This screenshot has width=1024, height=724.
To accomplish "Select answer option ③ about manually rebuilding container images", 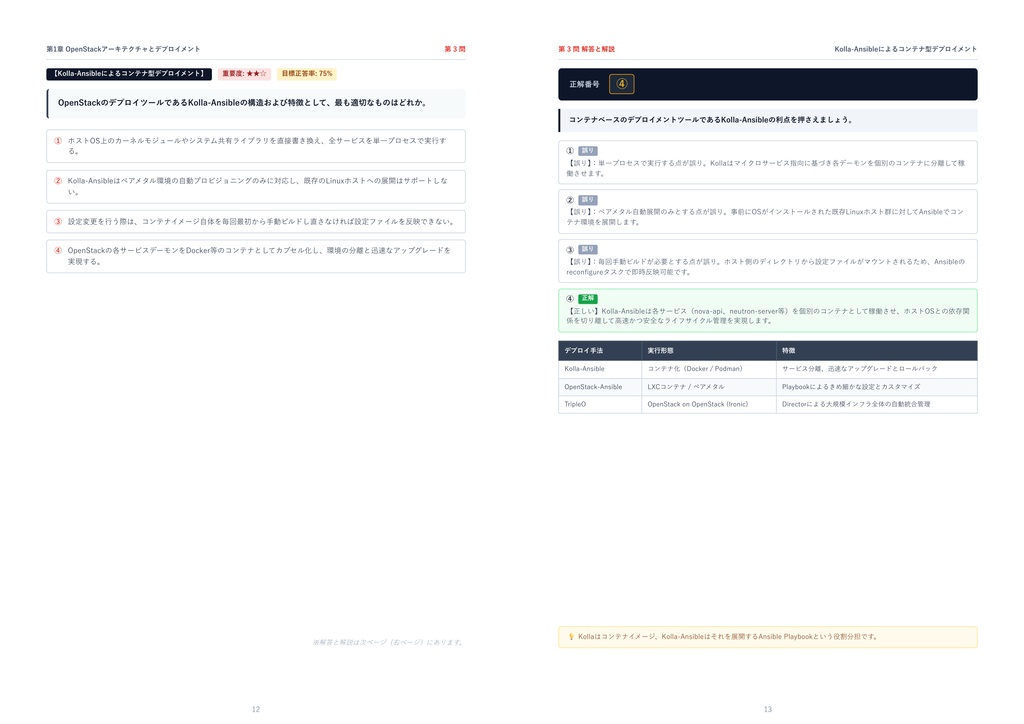I will pos(256,222).
